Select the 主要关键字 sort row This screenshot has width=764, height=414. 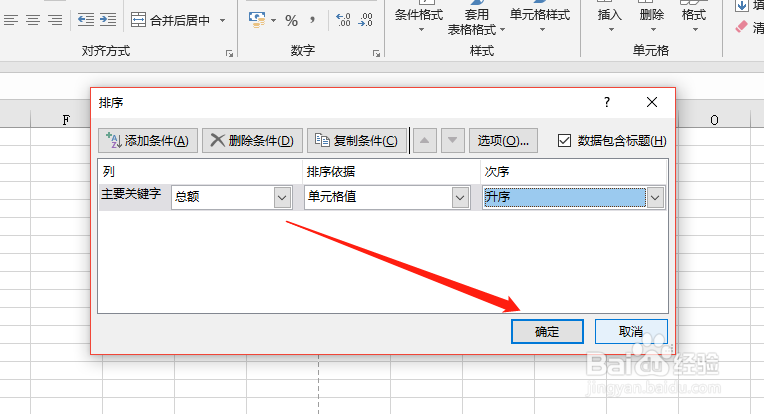pyautogui.click(x=131, y=195)
